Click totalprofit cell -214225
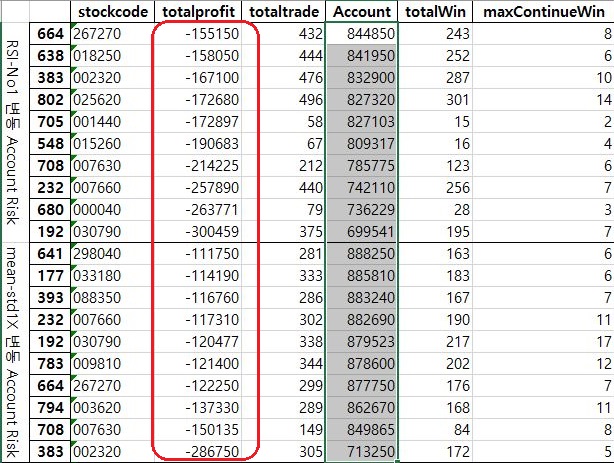Viewport: 614px width, 463px height. [x=198, y=165]
